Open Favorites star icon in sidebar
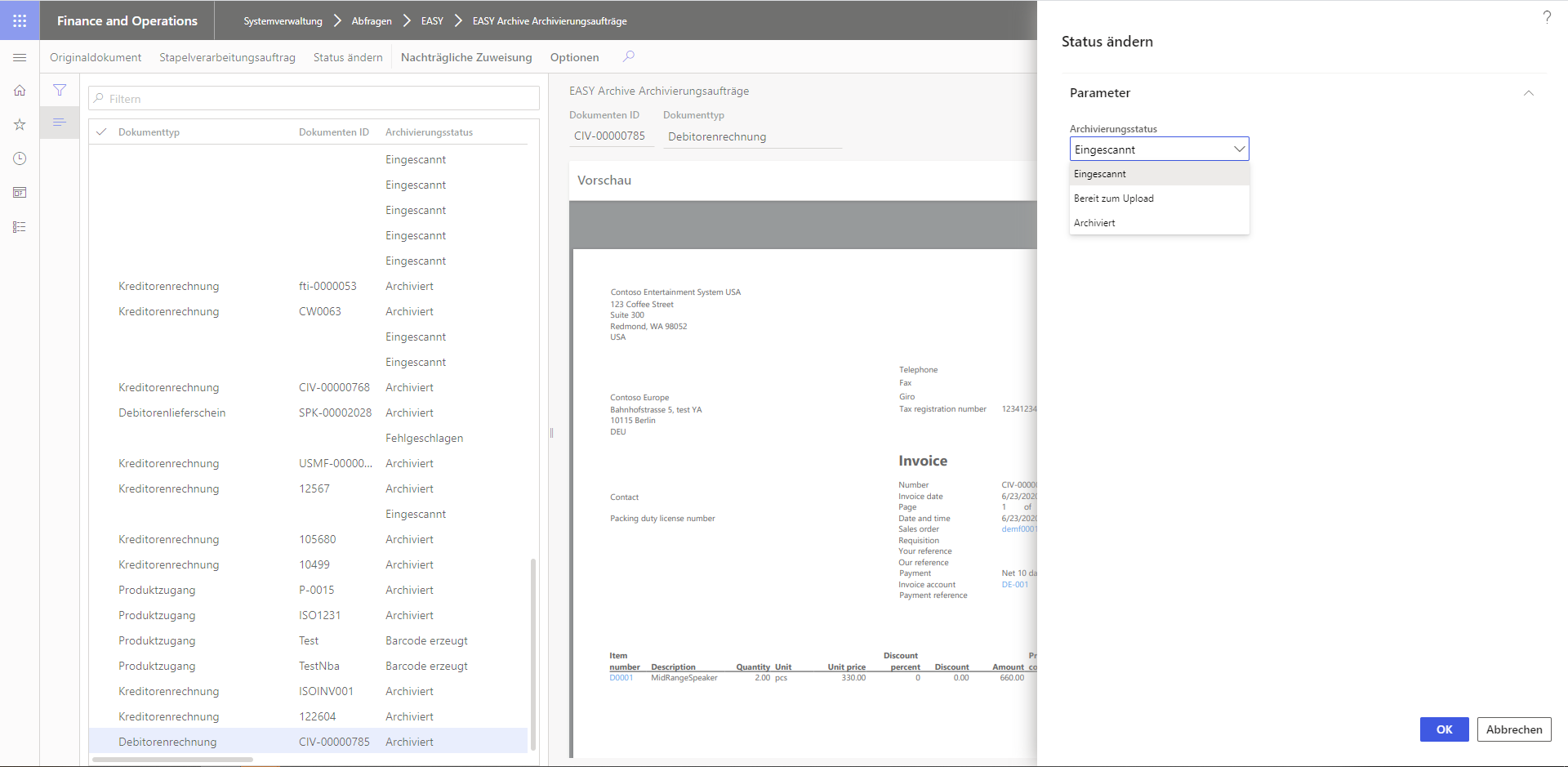The height and width of the screenshot is (767, 1568). (20, 124)
